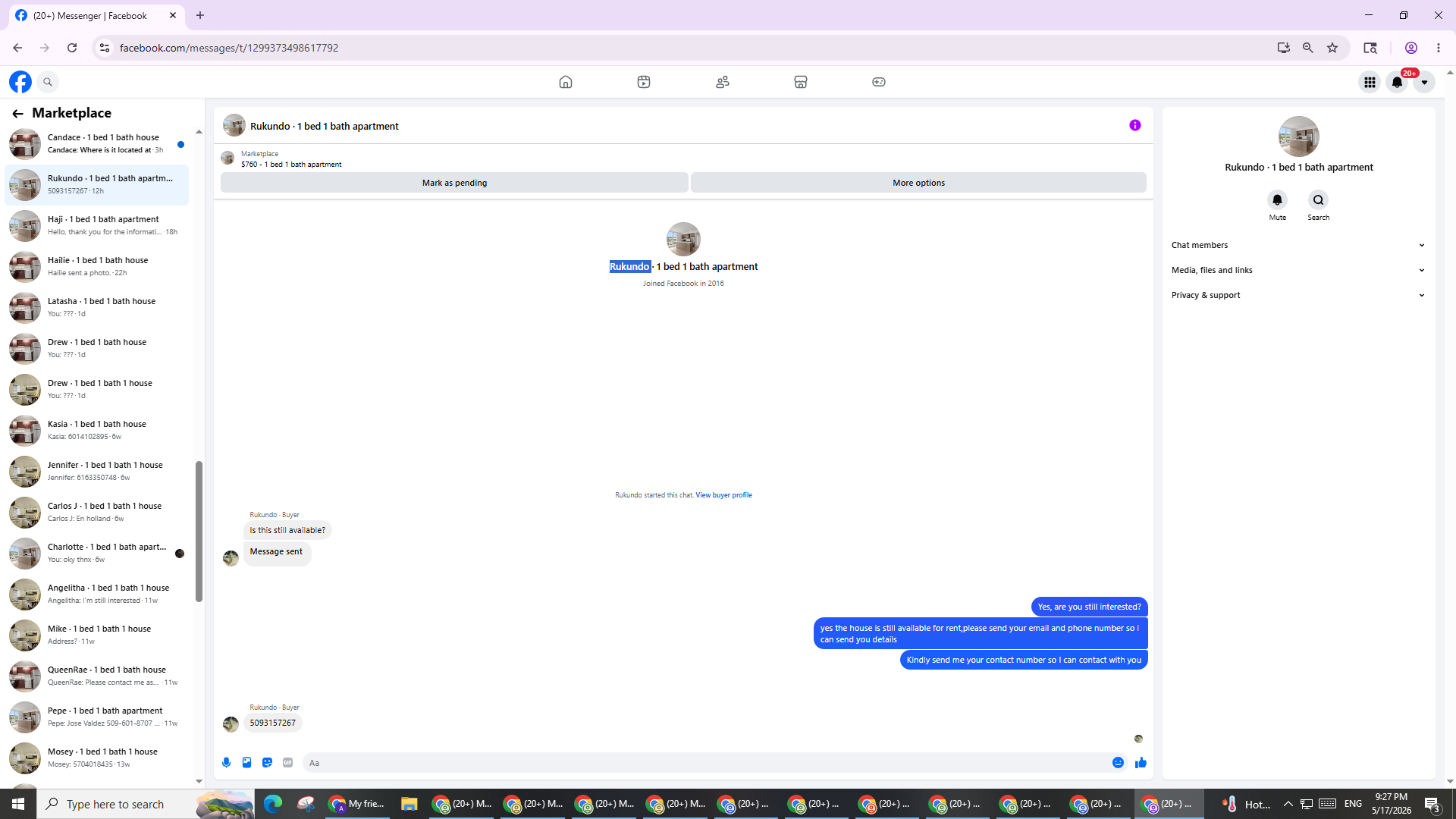Reload the Messenger page
This screenshot has height=819, width=1456.
pos(72,48)
